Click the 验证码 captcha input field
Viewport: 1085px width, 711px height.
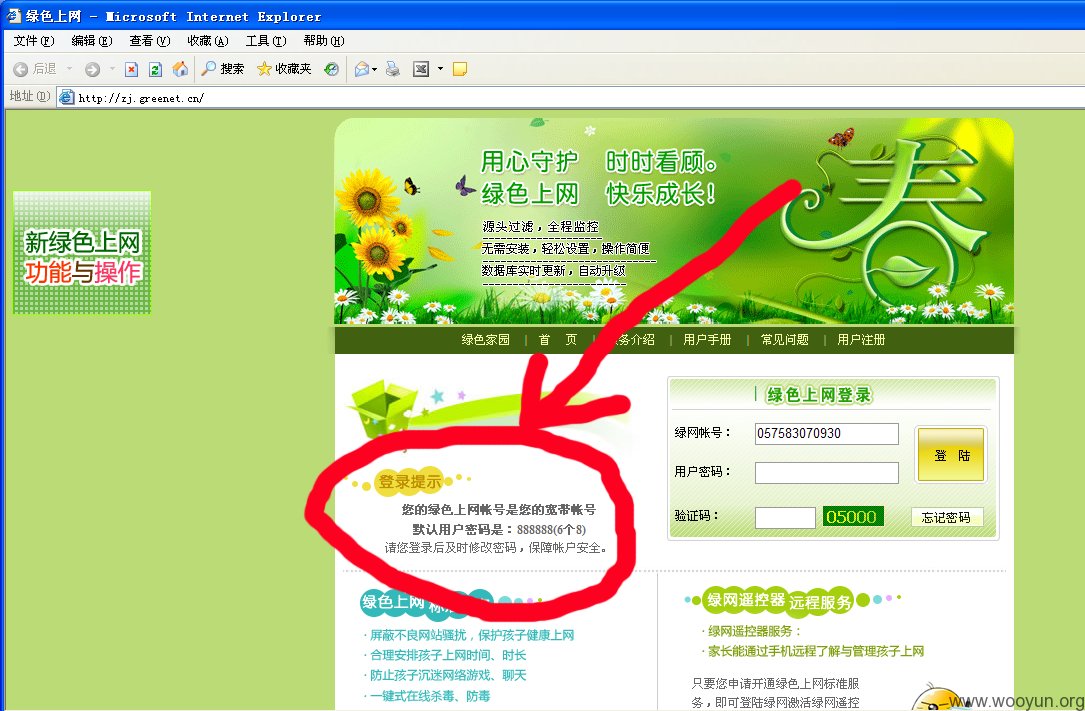785,517
